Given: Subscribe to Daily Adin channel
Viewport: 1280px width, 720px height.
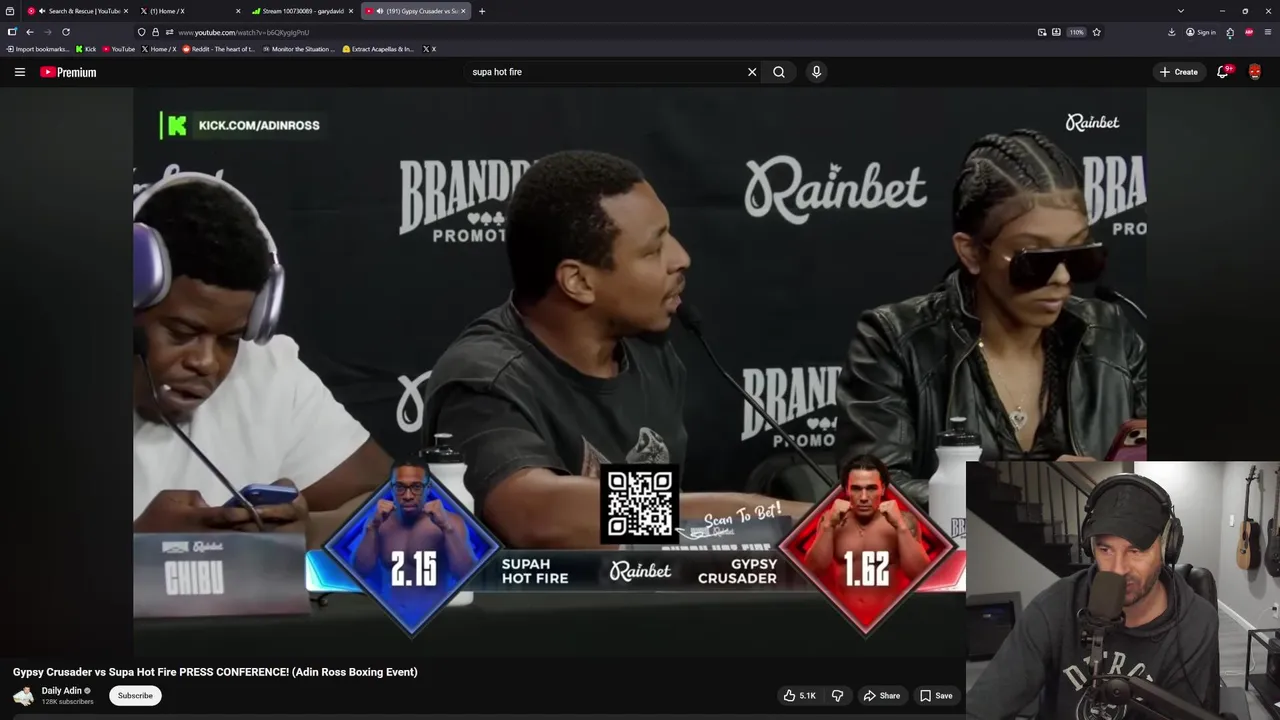Looking at the screenshot, I should pyautogui.click(x=135, y=696).
